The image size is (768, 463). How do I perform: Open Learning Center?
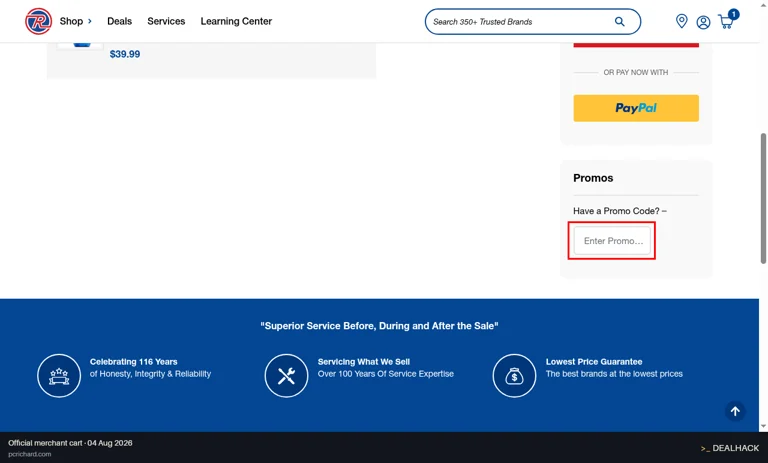(236, 21)
